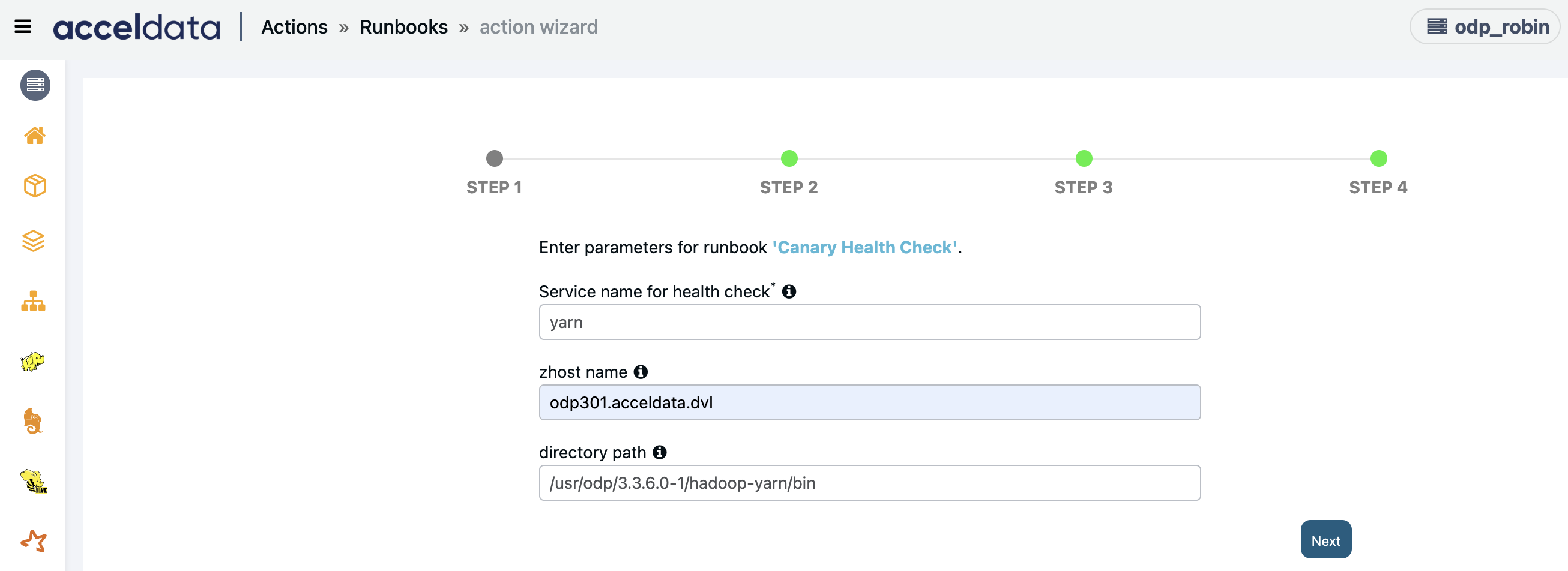Open the hamburger navigation menu
The image size is (1568, 571).
coord(23,27)
